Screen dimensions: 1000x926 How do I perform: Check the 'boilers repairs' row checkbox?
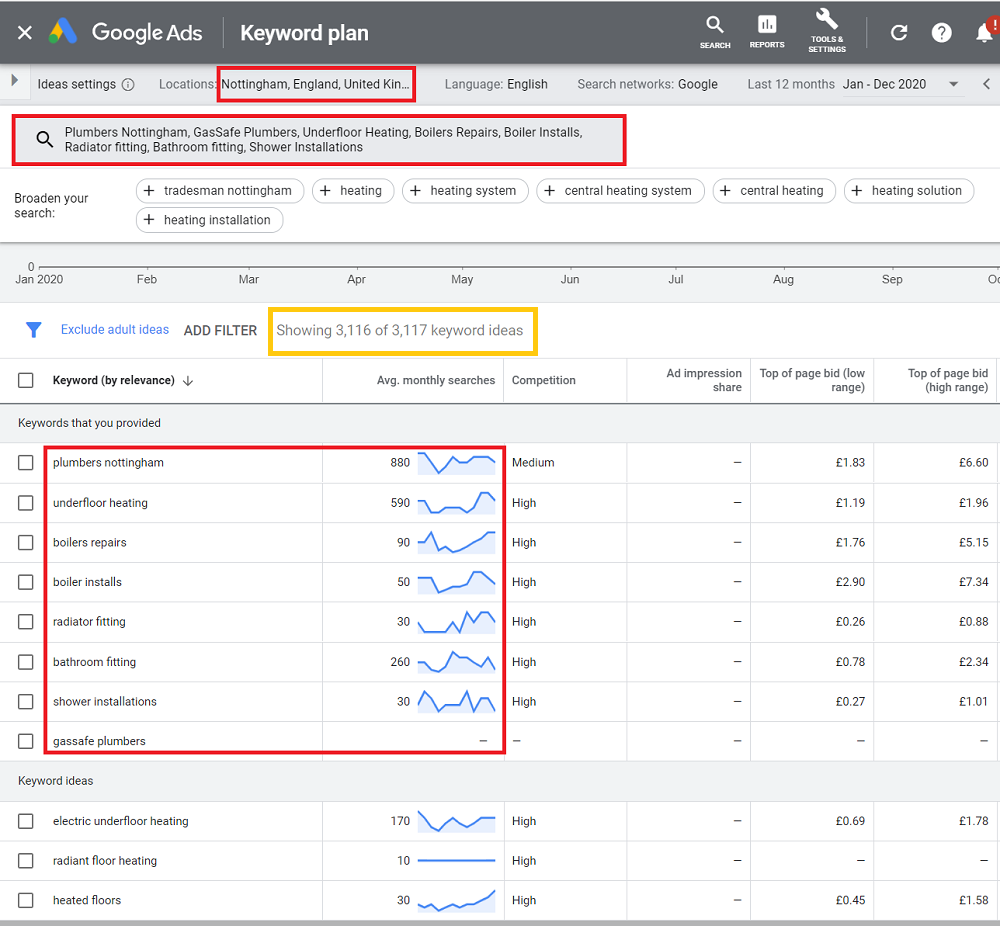coord(26,543)
